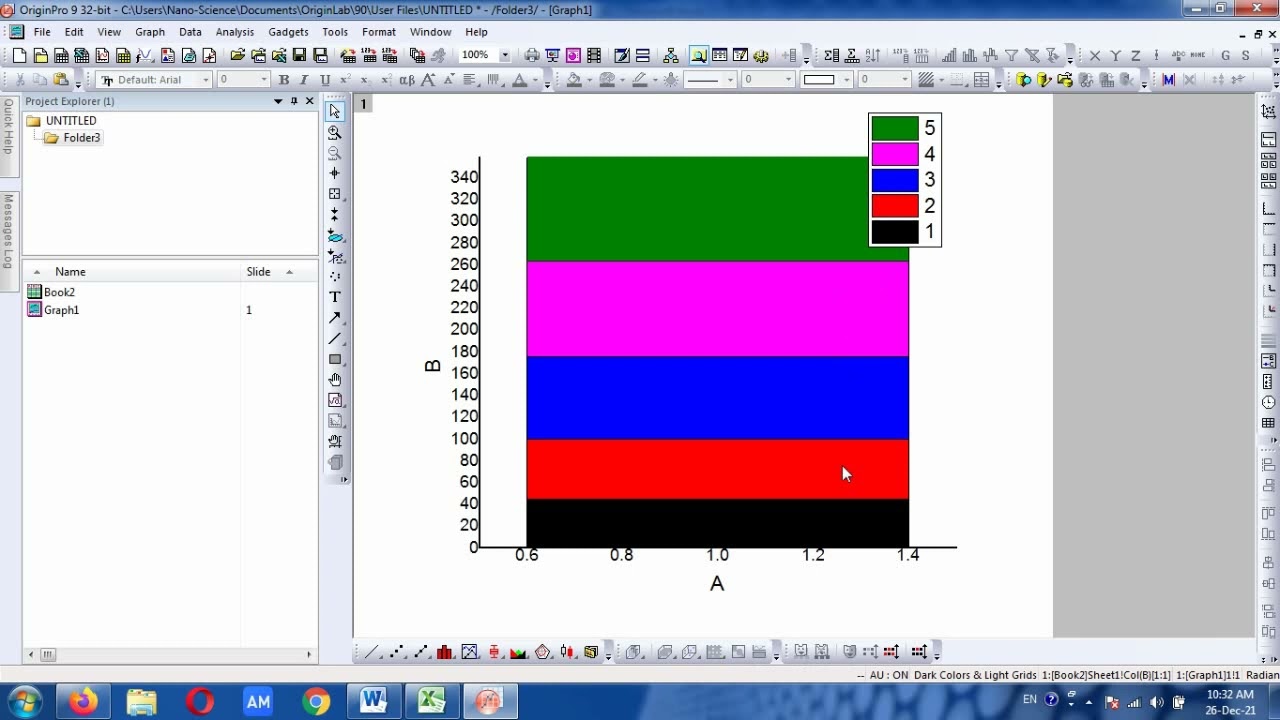Select Graph1 in the file list
Viewport: 1280px width, 720px height.
pos(61,310)
